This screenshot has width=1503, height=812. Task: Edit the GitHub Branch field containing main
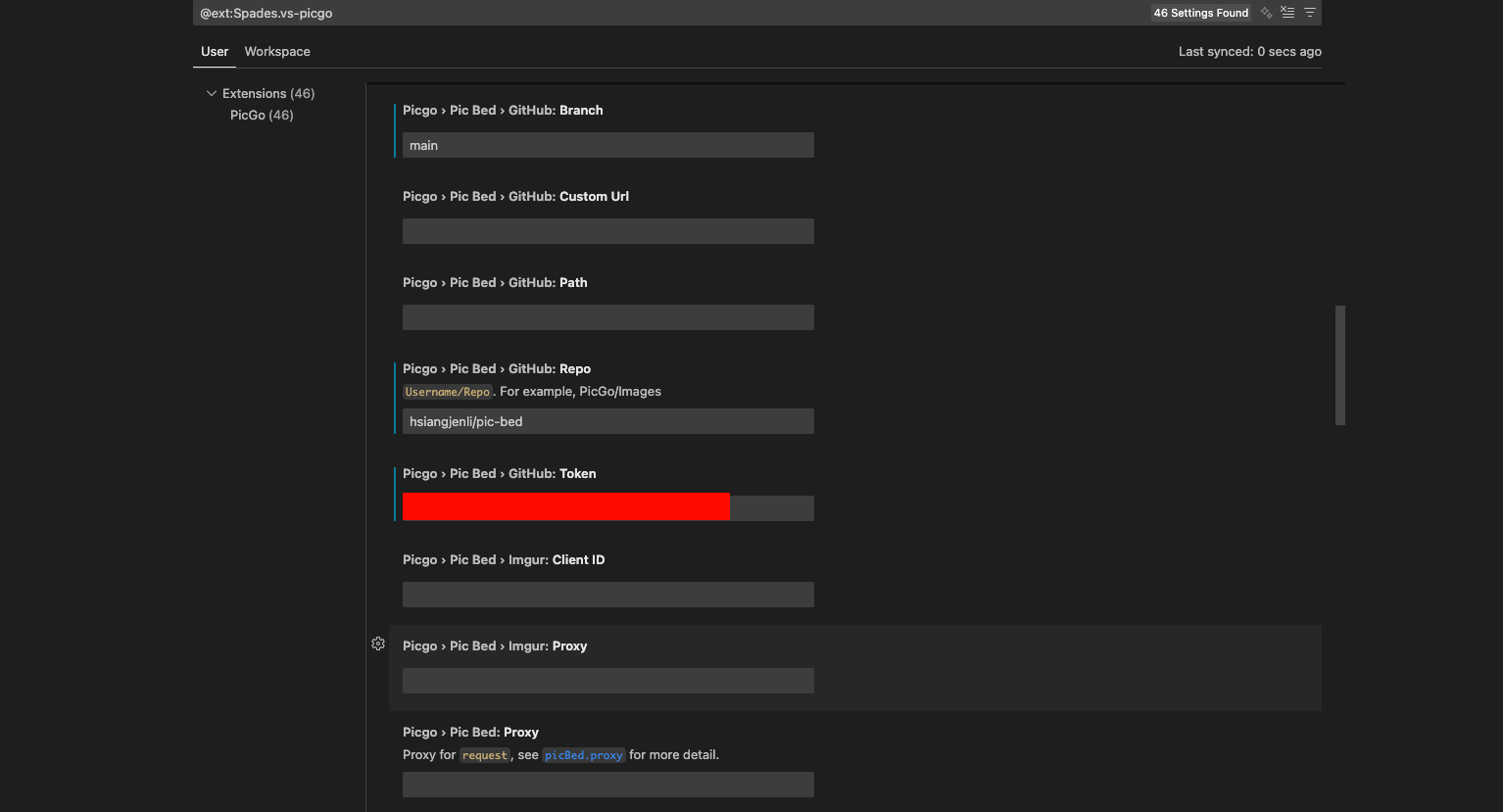pos(608,145)
